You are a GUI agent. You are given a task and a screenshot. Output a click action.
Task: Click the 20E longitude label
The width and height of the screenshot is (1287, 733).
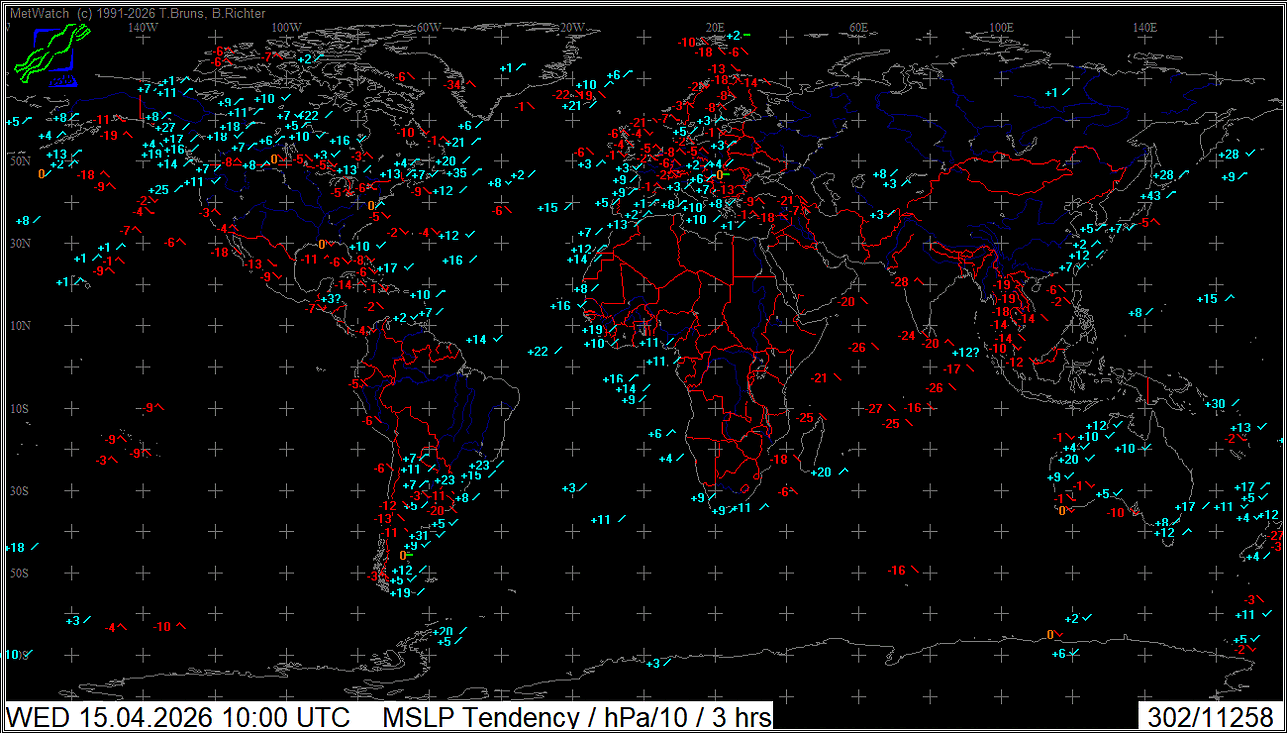point(714,27)
